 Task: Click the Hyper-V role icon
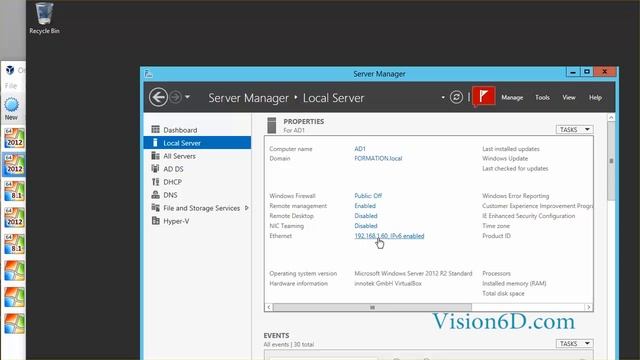[156, 221]
